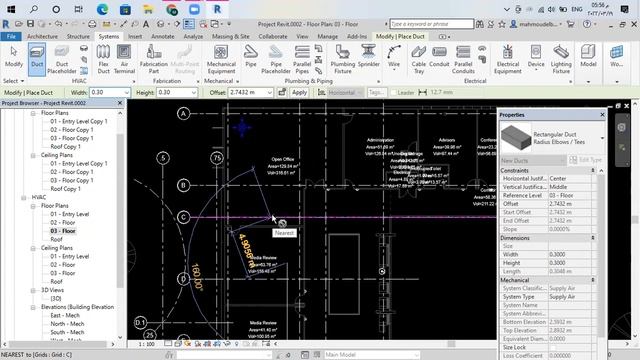Place Electrical Equipment

point(507,60)
